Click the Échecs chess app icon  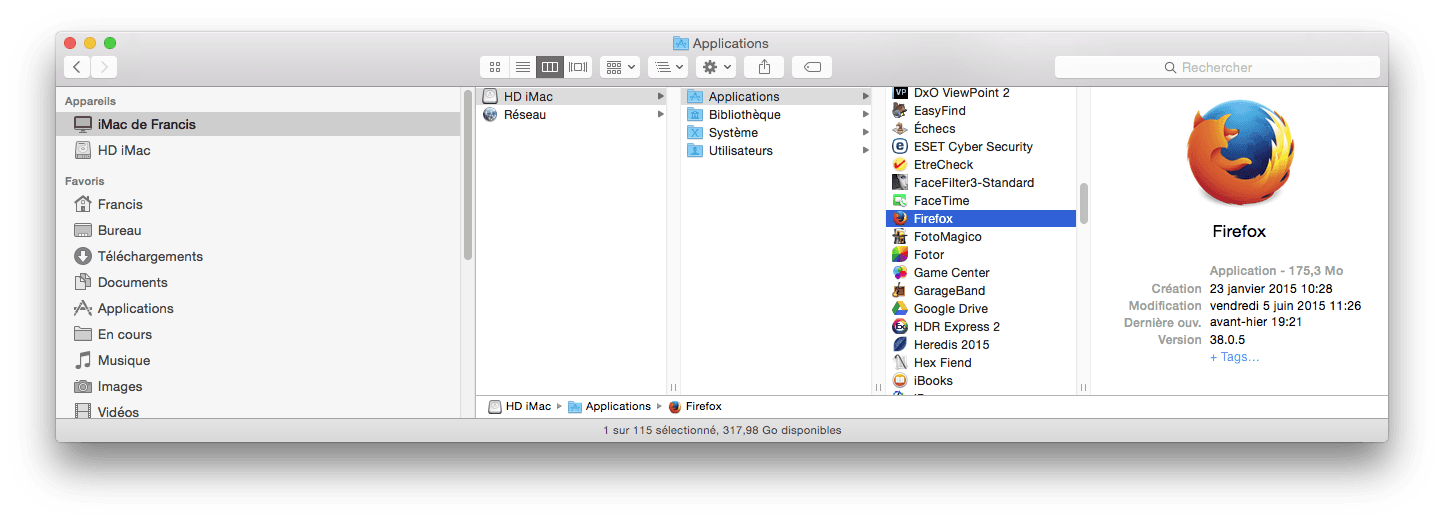pyautogui.click(x=900, y=128)
